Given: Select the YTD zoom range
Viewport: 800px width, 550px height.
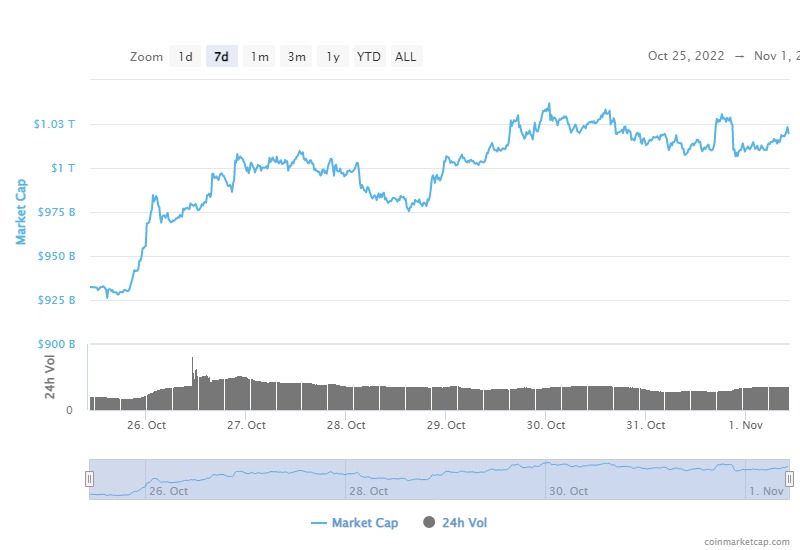Looking at the screenshot, I should (x=369, y=57).
